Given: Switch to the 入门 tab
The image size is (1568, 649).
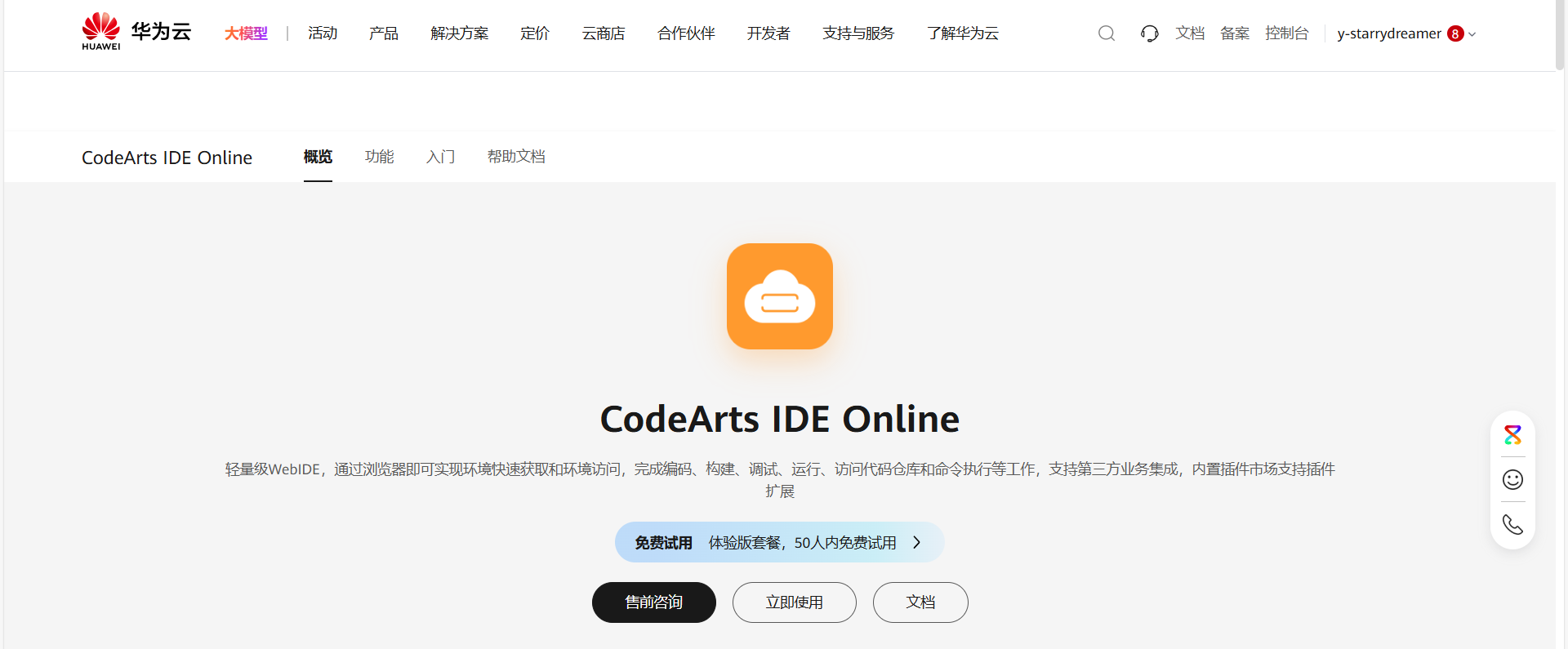Looking at the screenshot, I should pos(440,157).
